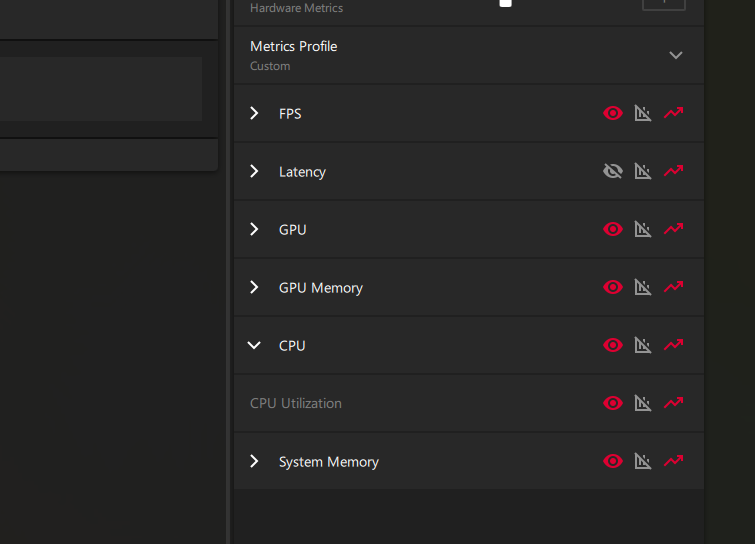This screenshot has height=544, width=755.
Task: Toggle CPU Utilization eye icon
Action: pyautogui.click(x=613, y=403)
